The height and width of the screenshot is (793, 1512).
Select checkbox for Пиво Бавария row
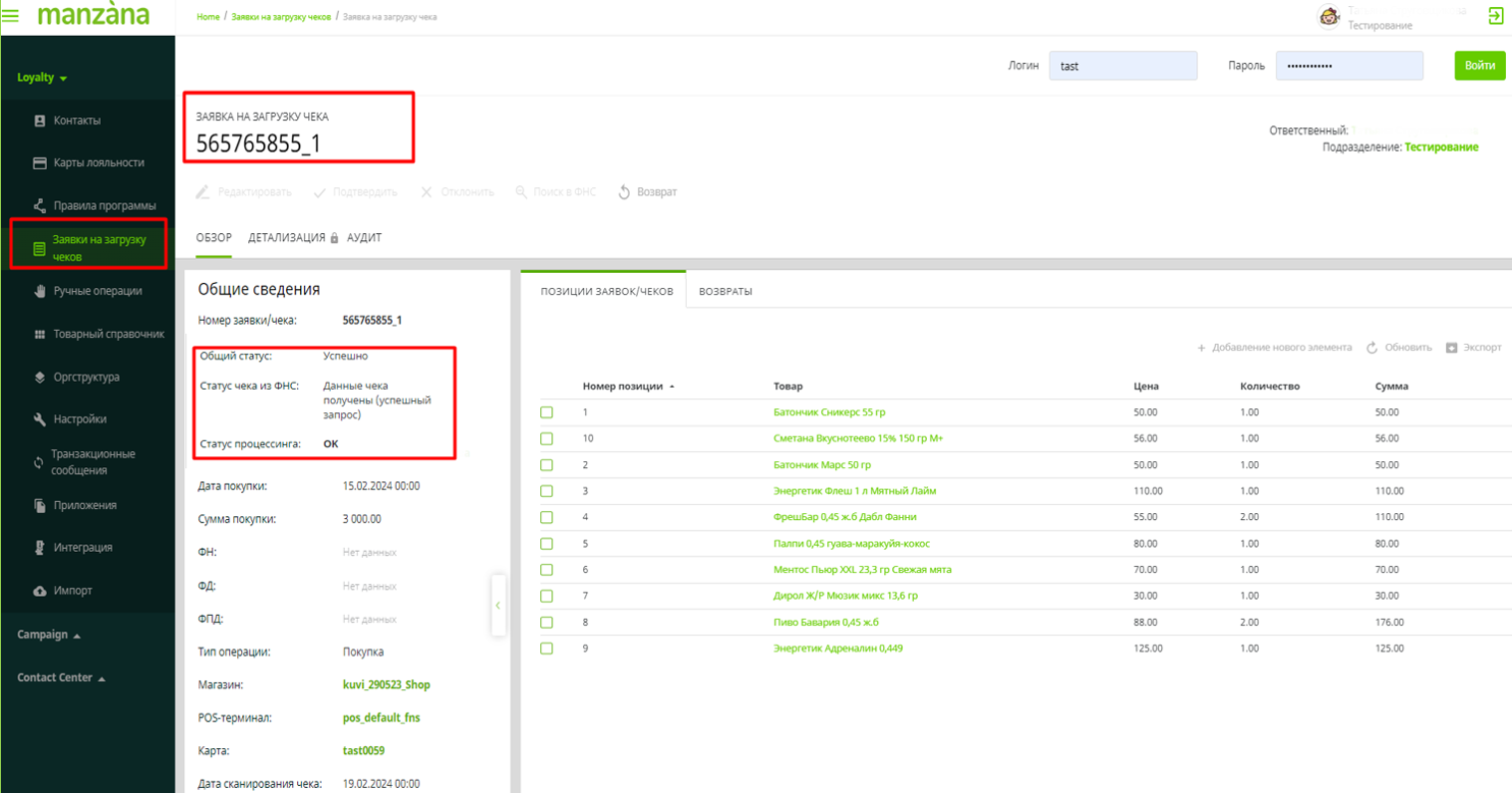click(x=546, y=623)
